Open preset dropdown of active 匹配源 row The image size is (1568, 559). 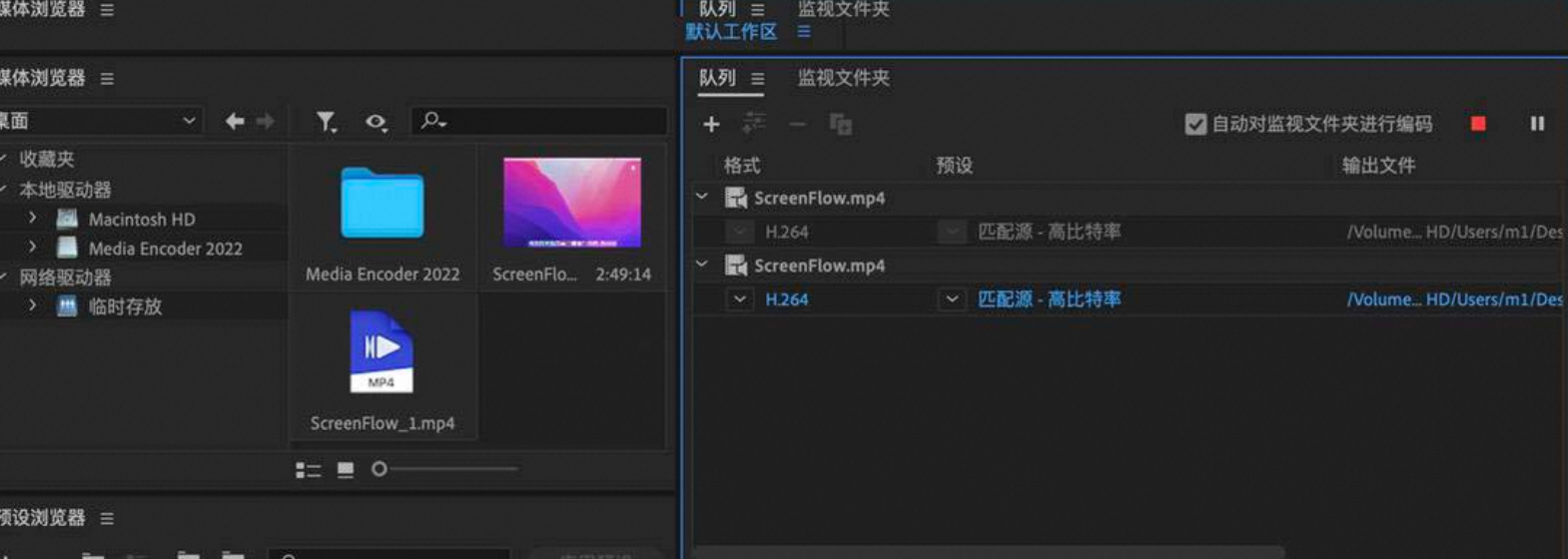[952, 298]
